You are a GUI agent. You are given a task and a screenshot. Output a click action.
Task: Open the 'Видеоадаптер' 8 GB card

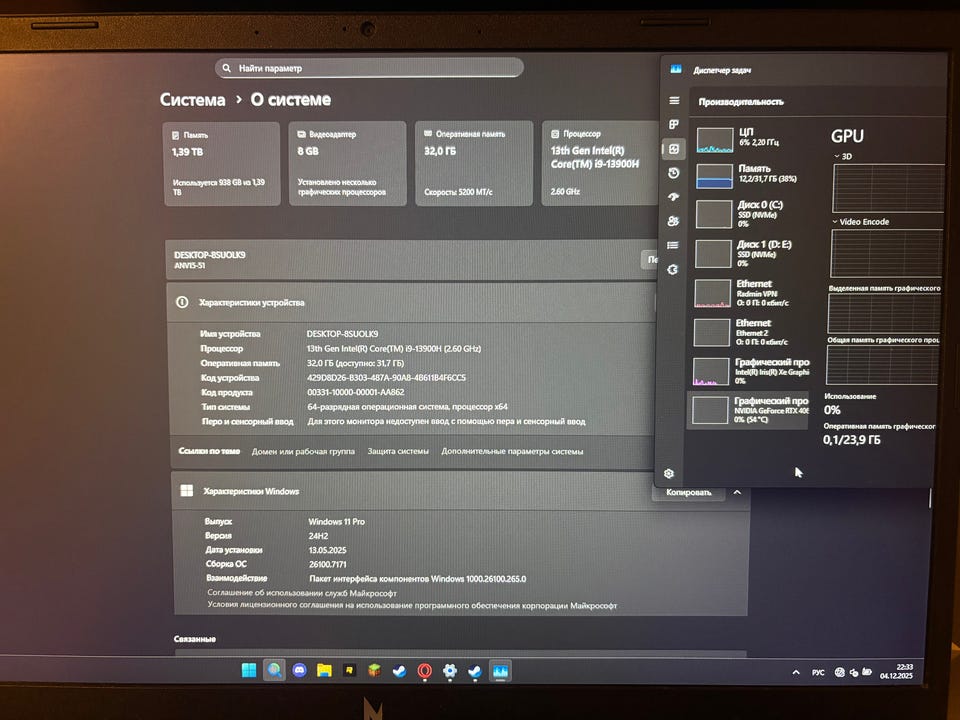(x=347, y=163)
